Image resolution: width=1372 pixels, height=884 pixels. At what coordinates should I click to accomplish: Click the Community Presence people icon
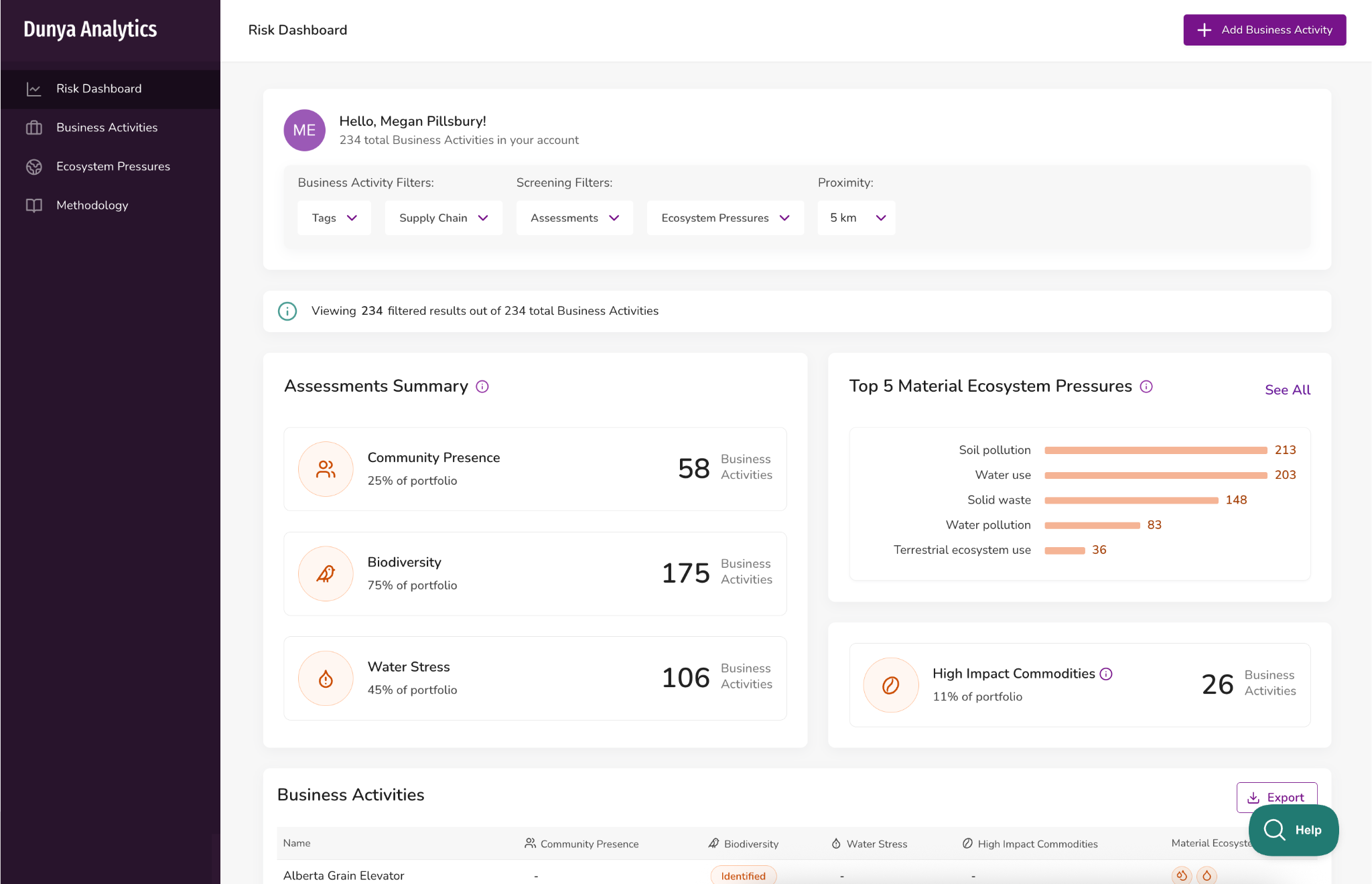326,469
